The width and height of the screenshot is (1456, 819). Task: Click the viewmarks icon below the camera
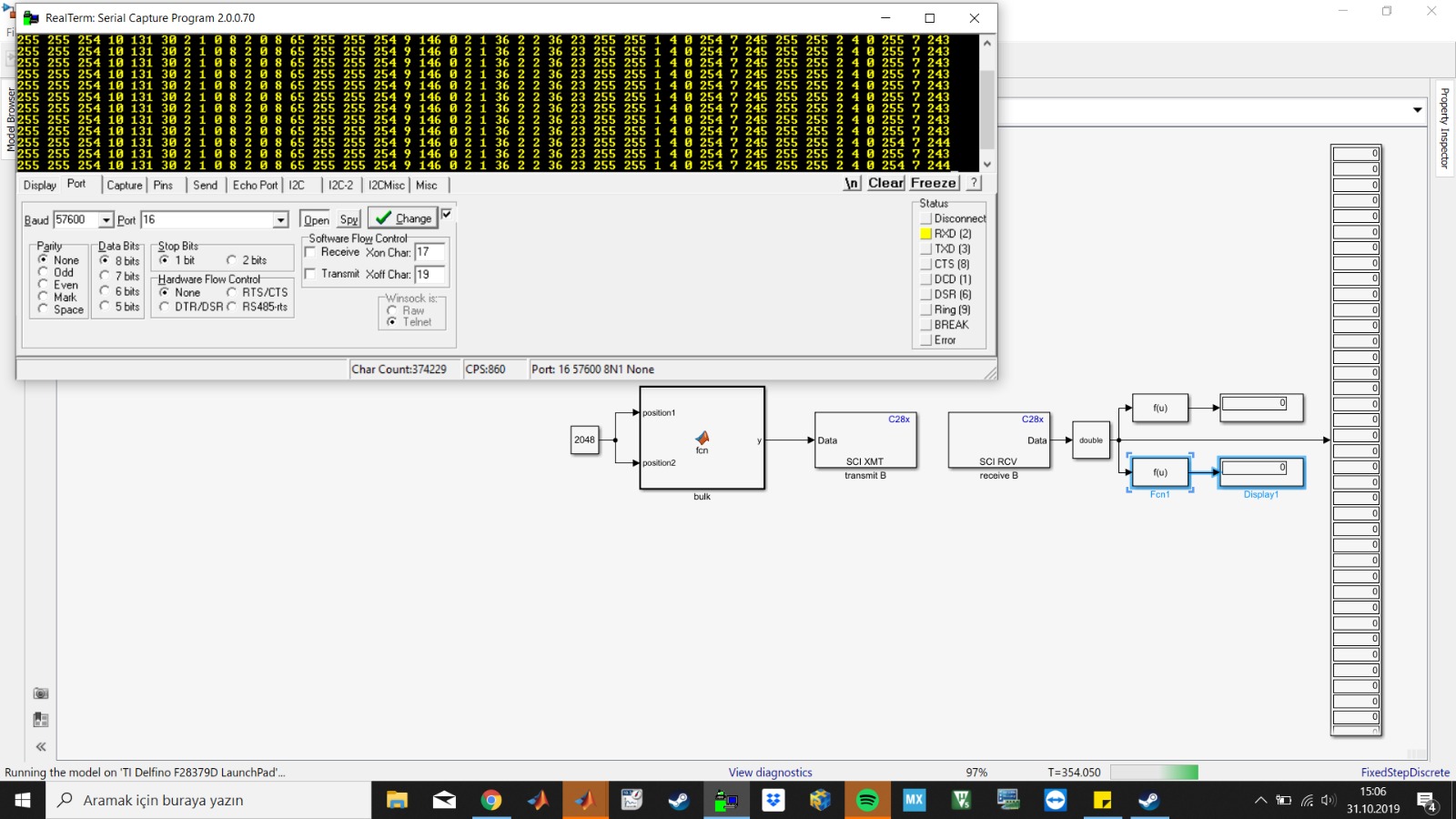point(41,720)
